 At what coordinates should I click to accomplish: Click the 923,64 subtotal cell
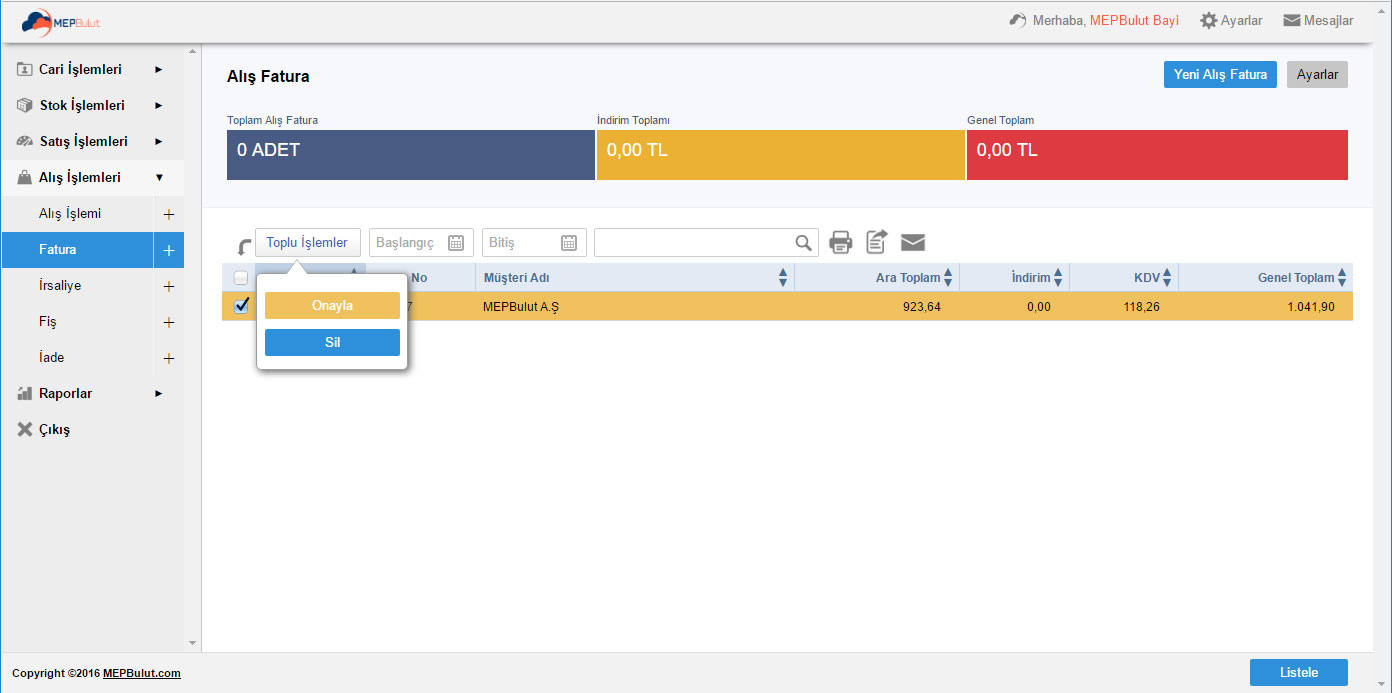point(921,307)
